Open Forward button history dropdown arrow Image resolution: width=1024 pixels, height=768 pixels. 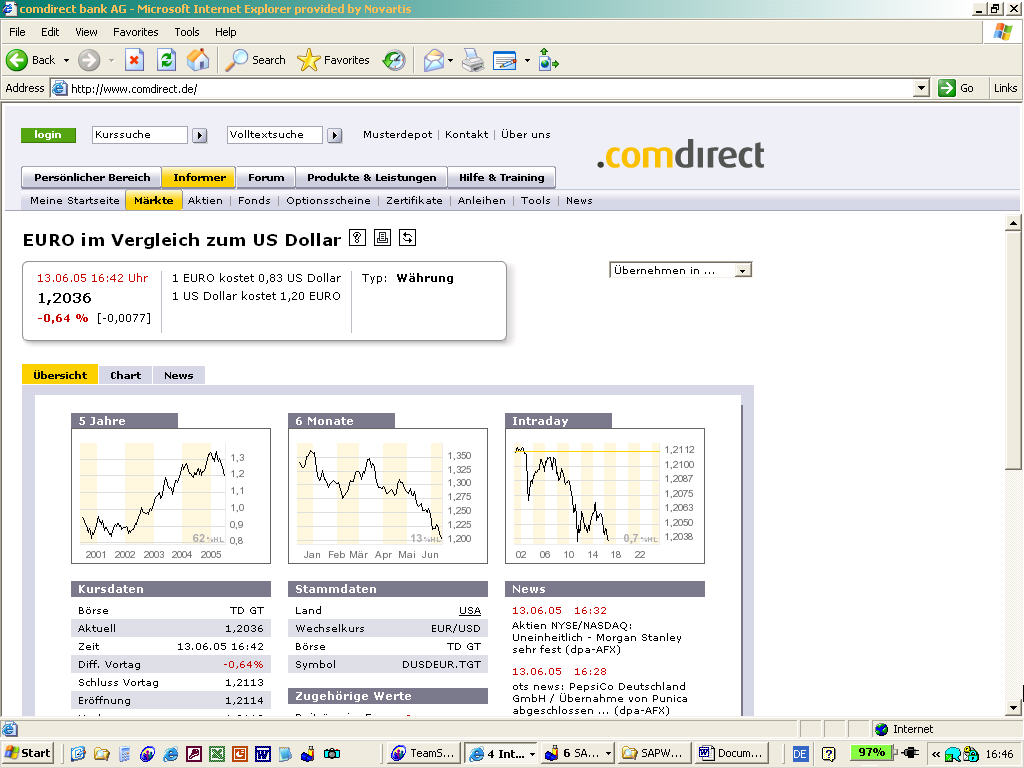coord(111,60)
